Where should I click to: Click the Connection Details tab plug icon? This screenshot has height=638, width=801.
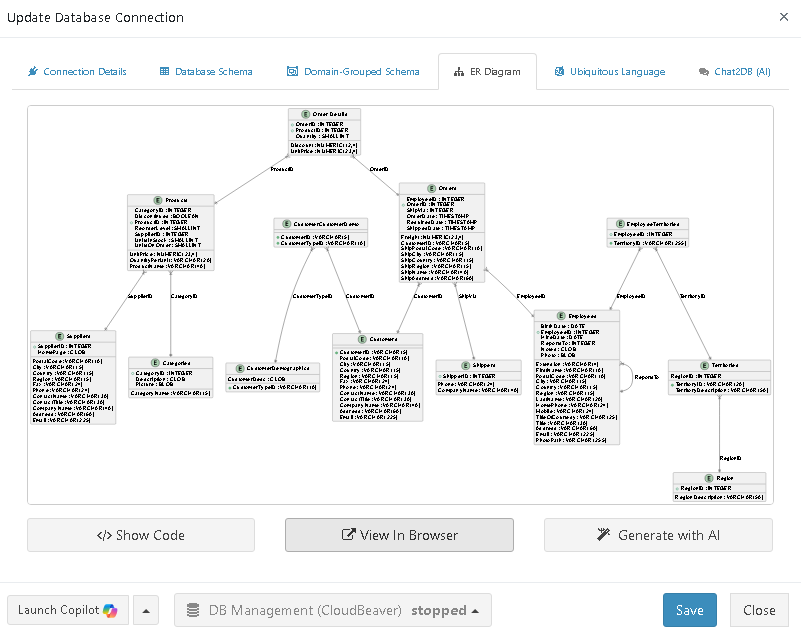[x=33, y=72]
